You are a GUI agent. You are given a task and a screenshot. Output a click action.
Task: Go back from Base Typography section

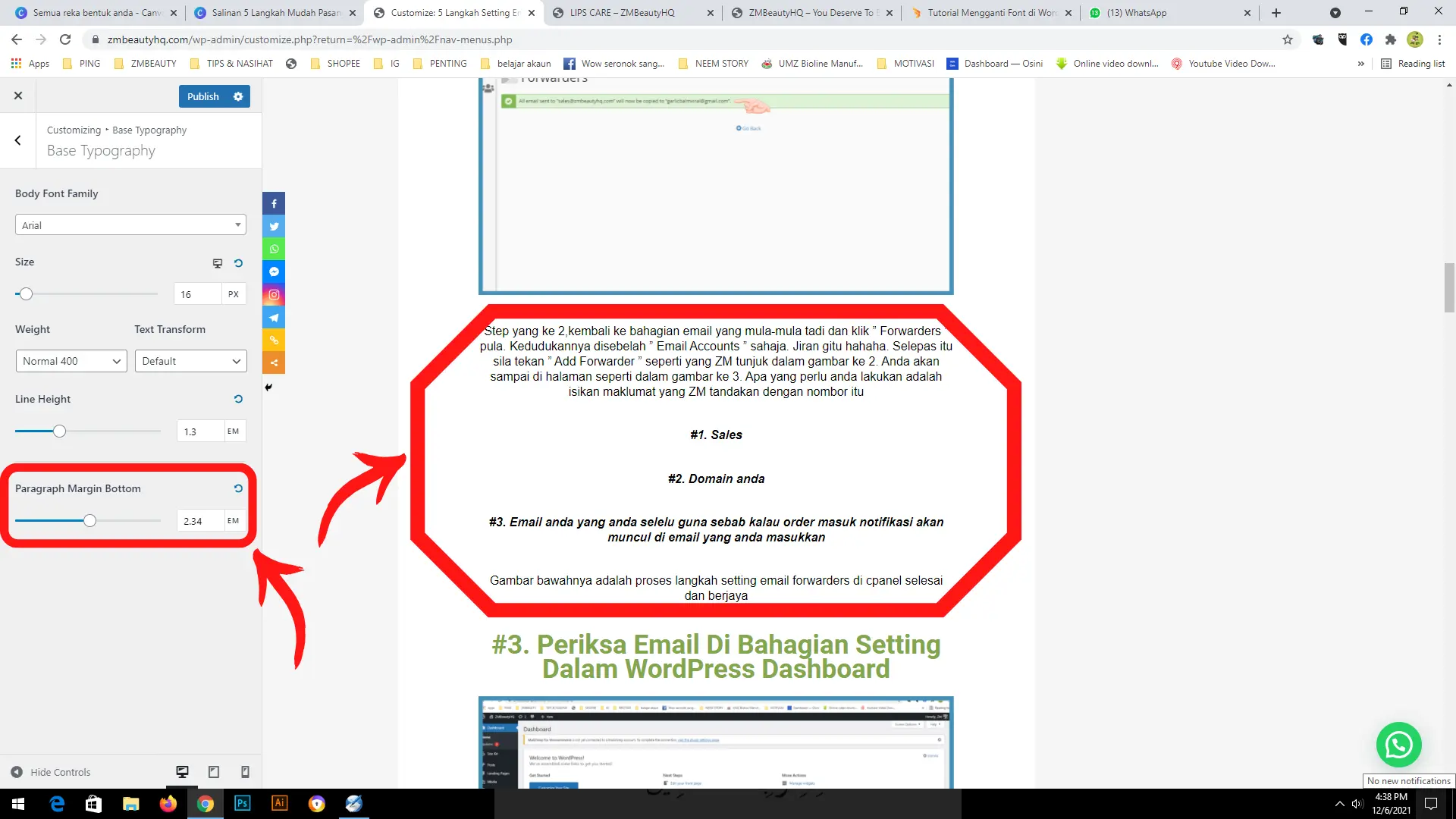pyautogui.click(x=17, y=140)
